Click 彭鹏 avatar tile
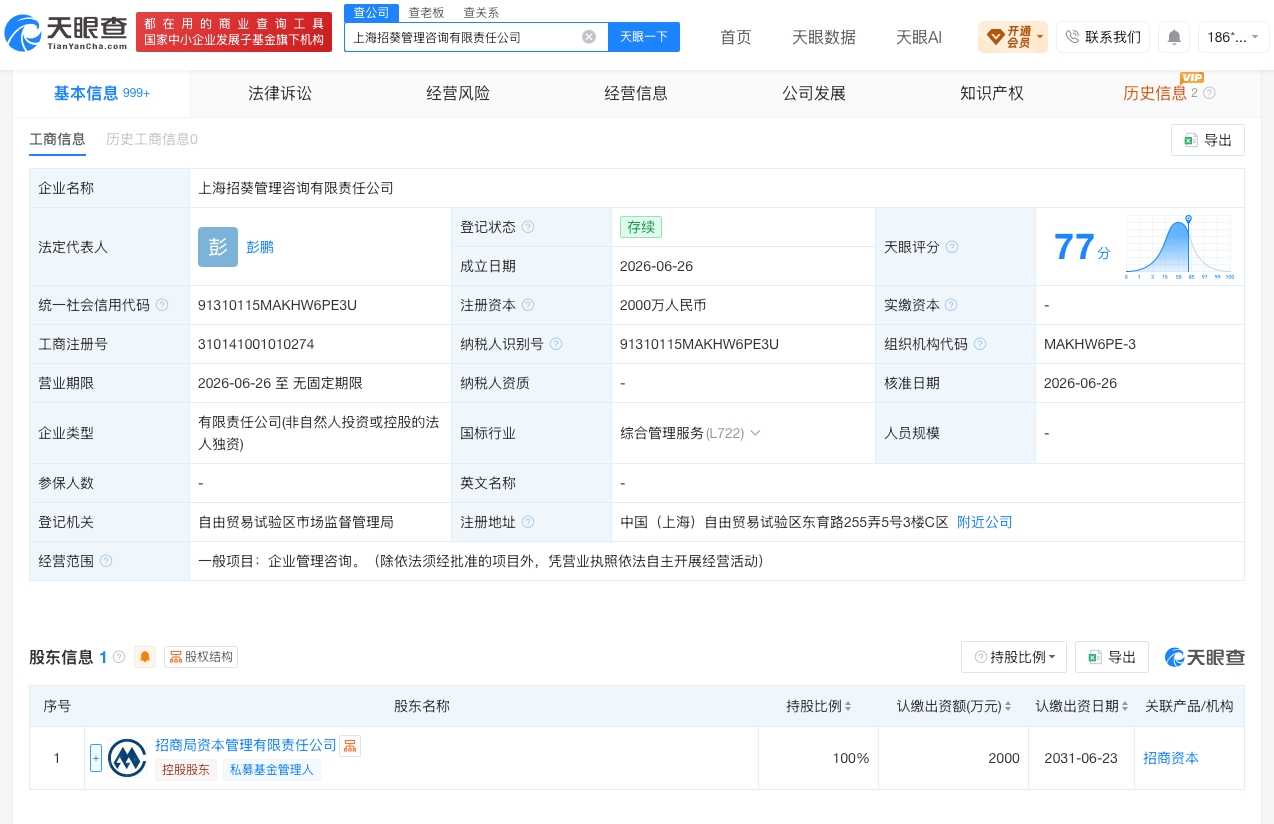Viewport: 1274px width, 824px height. tap(218, 247)
